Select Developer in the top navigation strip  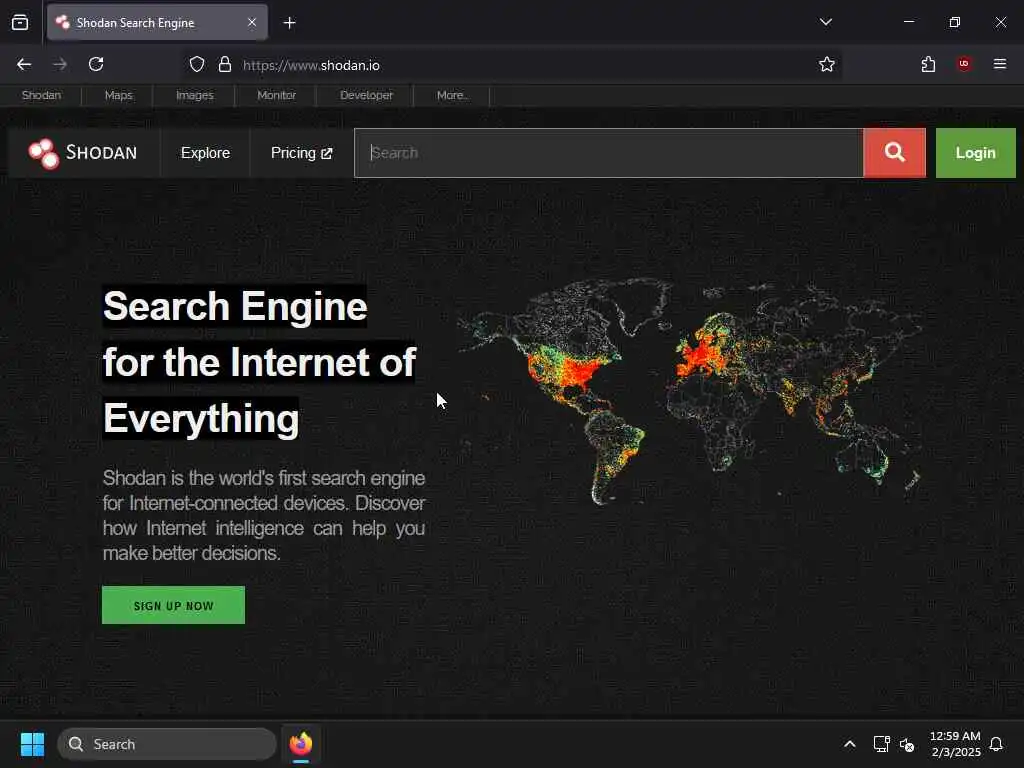366,95
